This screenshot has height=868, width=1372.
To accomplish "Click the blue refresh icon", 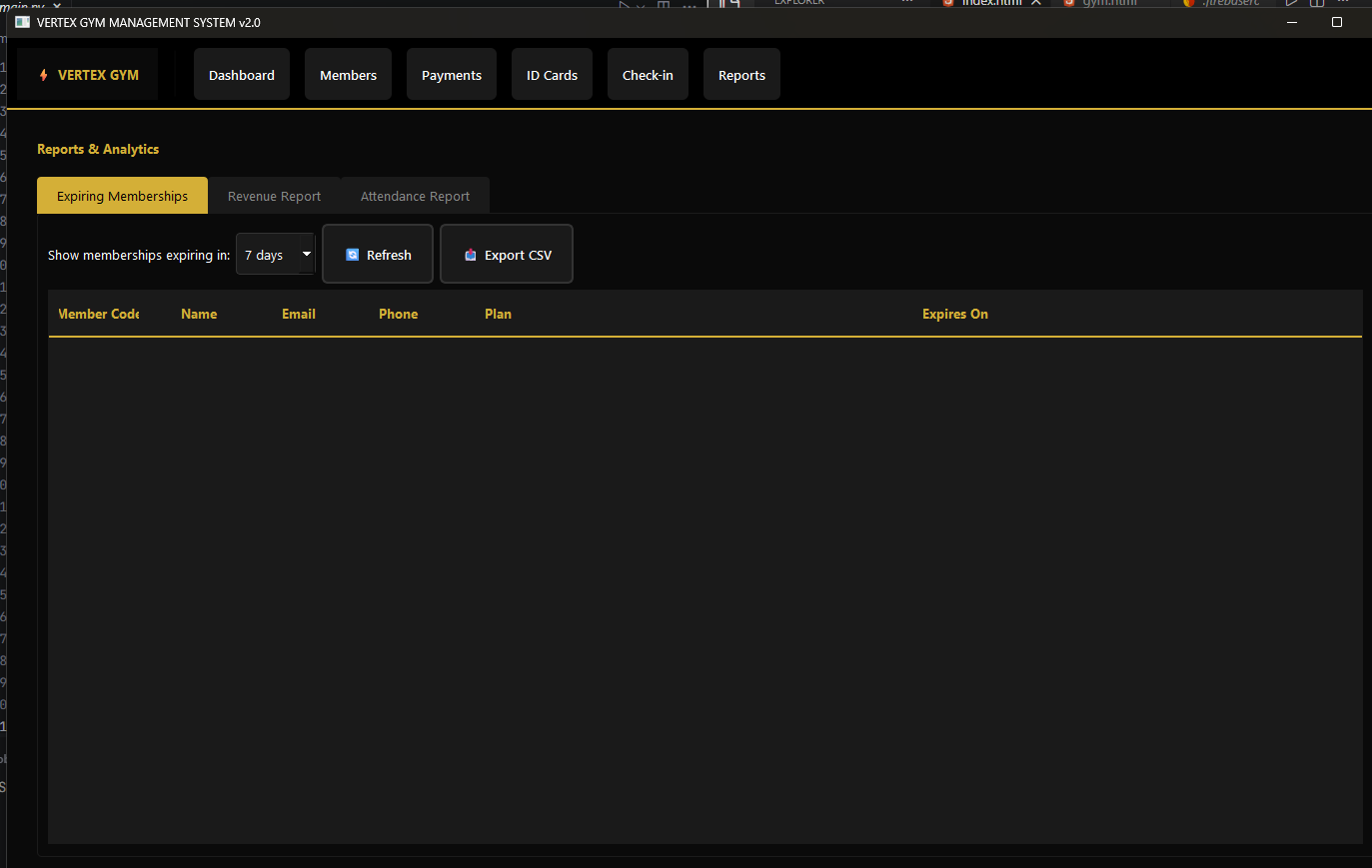I will click(352, 255).
